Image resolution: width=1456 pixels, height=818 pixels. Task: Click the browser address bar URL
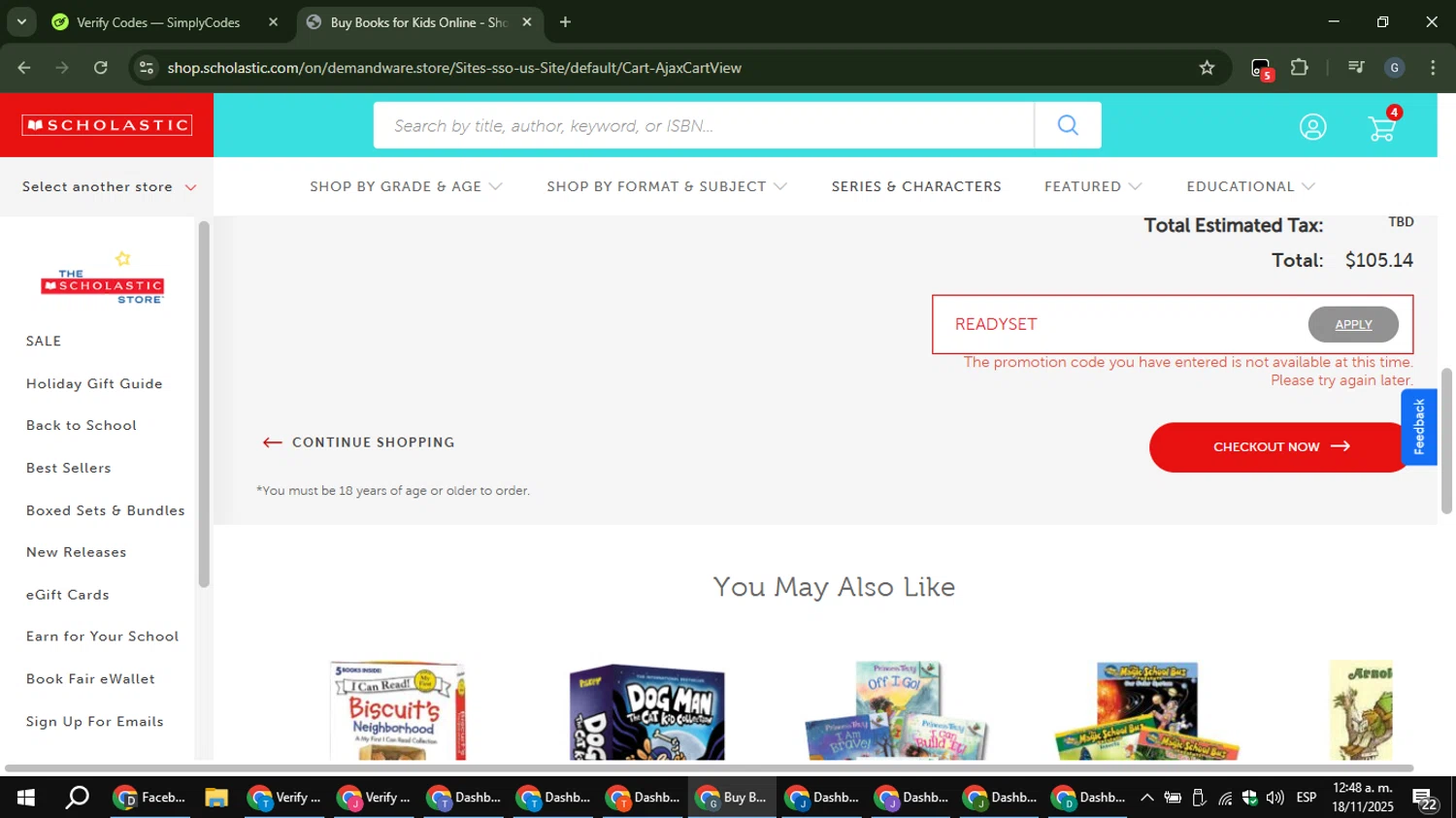coord(454,68)
